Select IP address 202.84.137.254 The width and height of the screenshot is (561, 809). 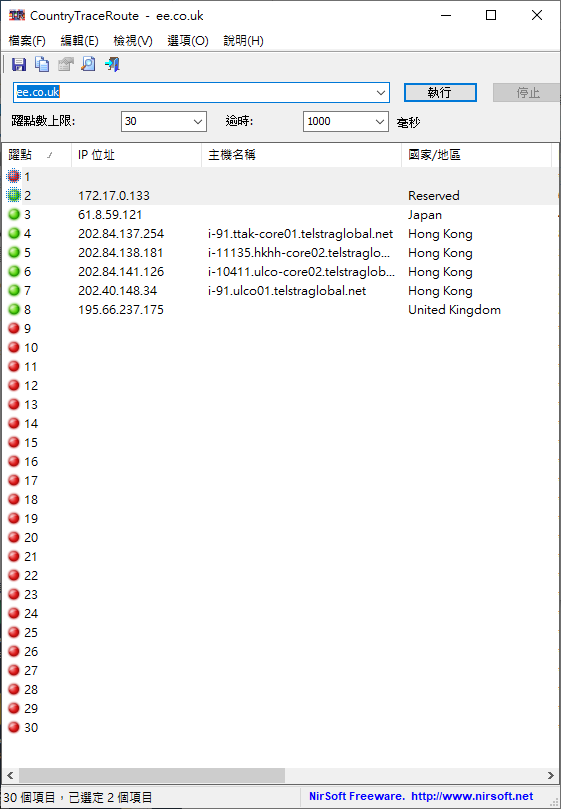[x=121, y=234]
